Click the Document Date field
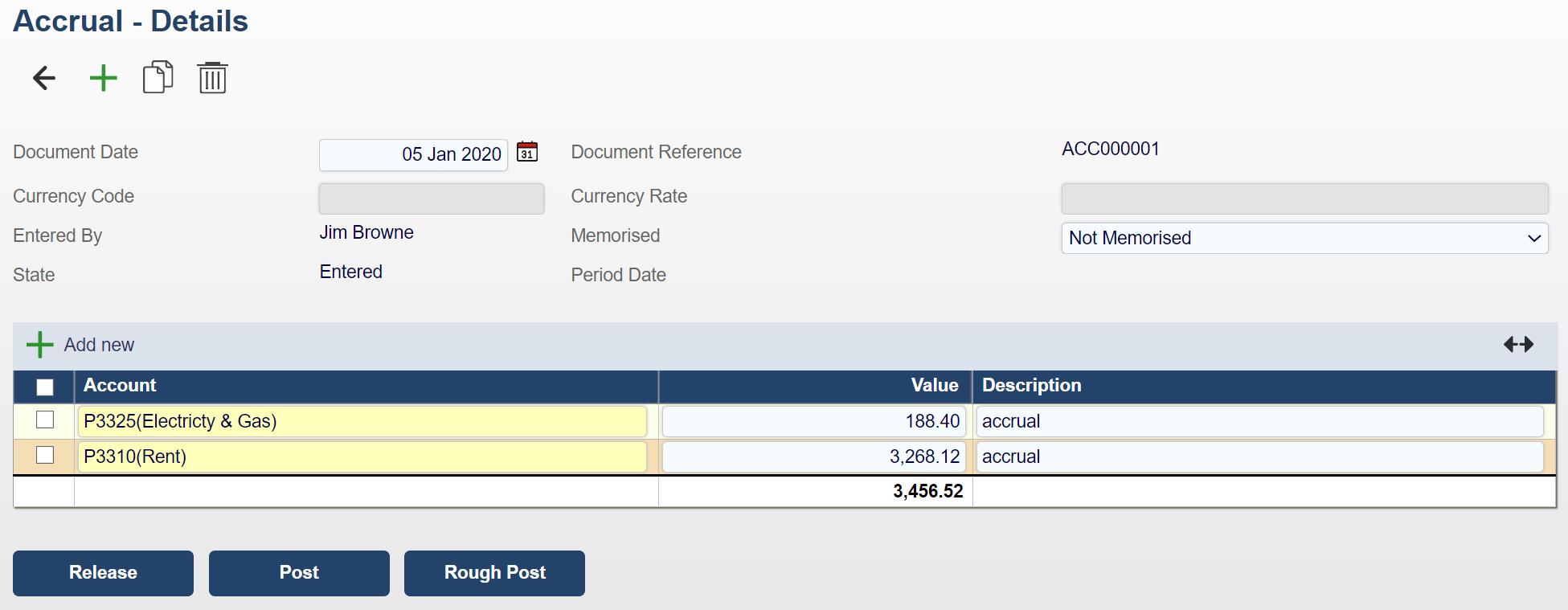 (413, 154)
